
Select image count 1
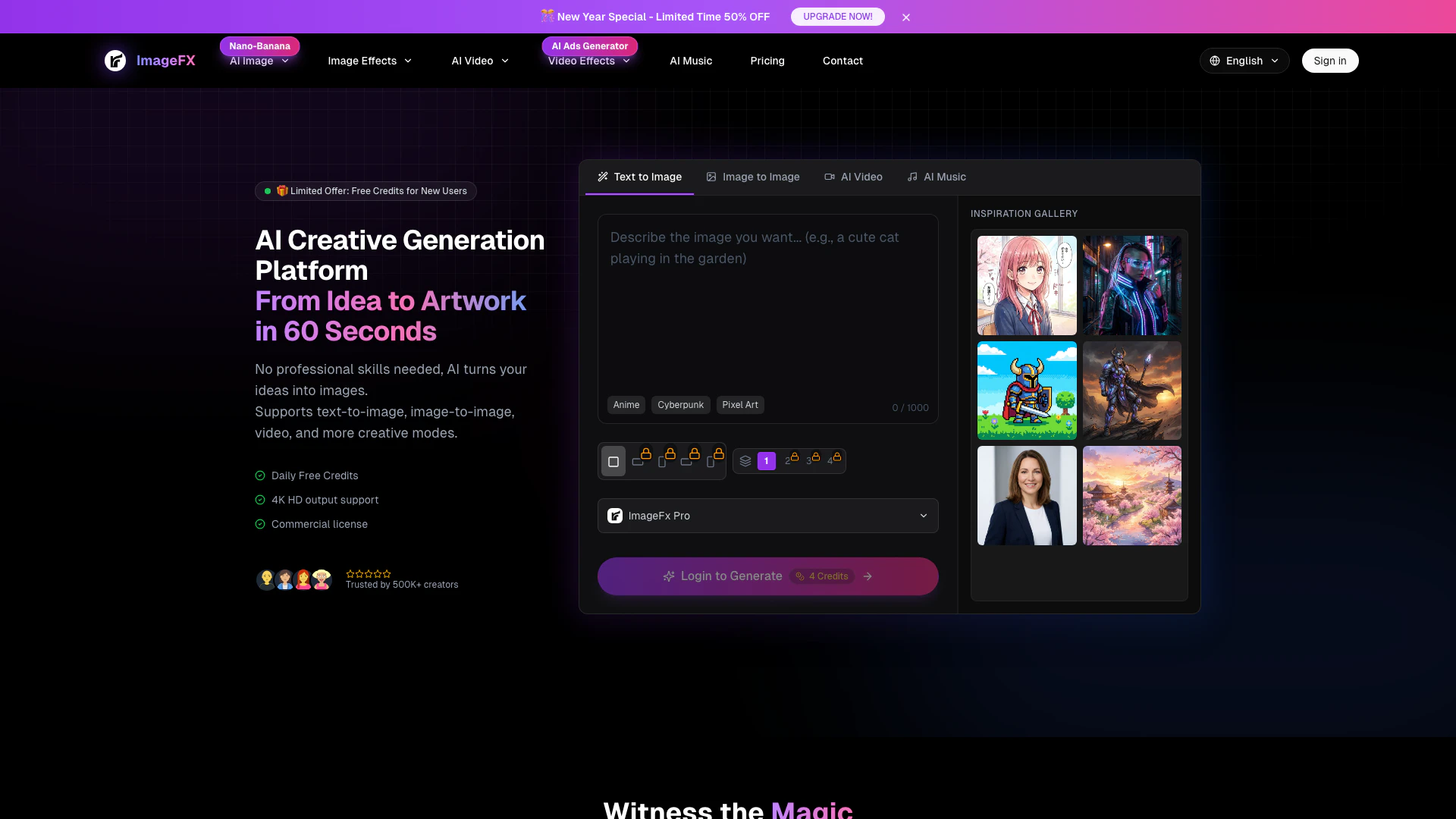pos(767,461)
